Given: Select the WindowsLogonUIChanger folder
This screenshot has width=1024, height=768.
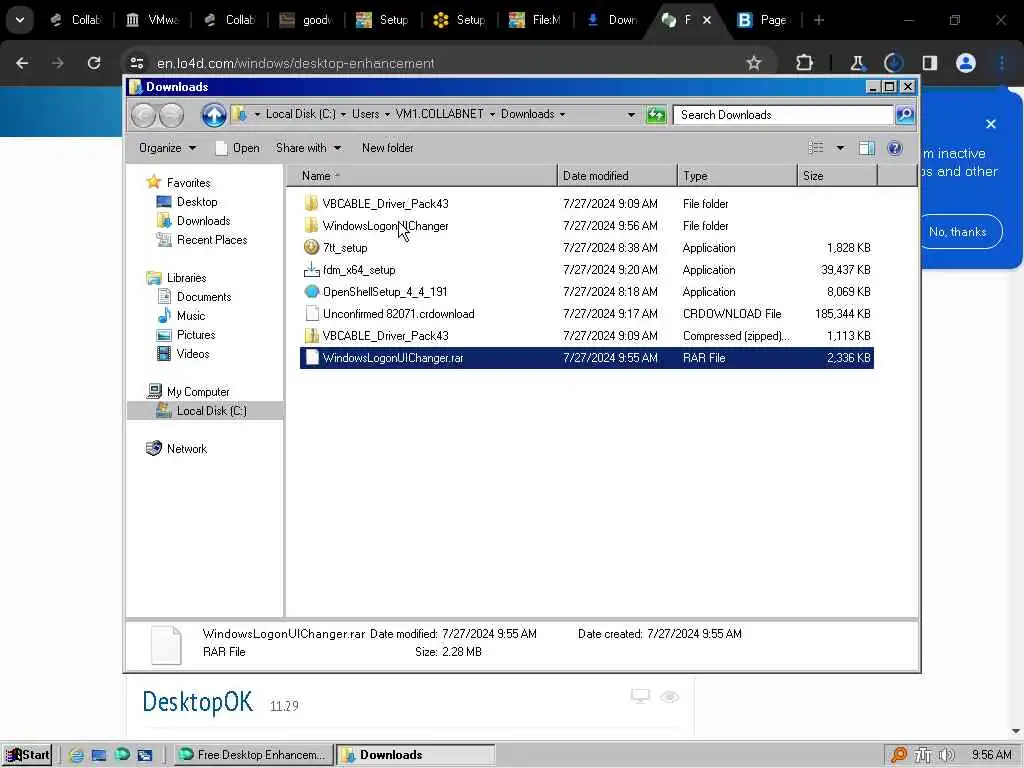Looking at the screenshot, I should (x=586, y=226).
